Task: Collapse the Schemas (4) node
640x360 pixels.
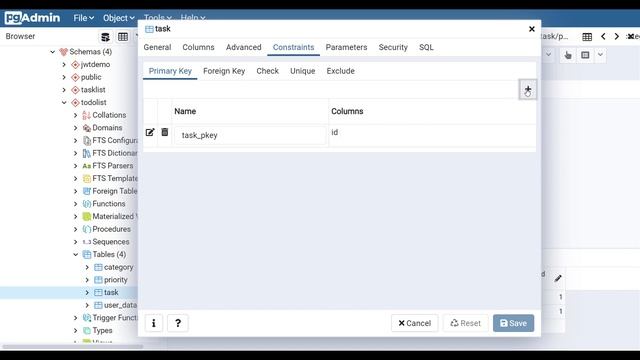Action: [53, 52]
